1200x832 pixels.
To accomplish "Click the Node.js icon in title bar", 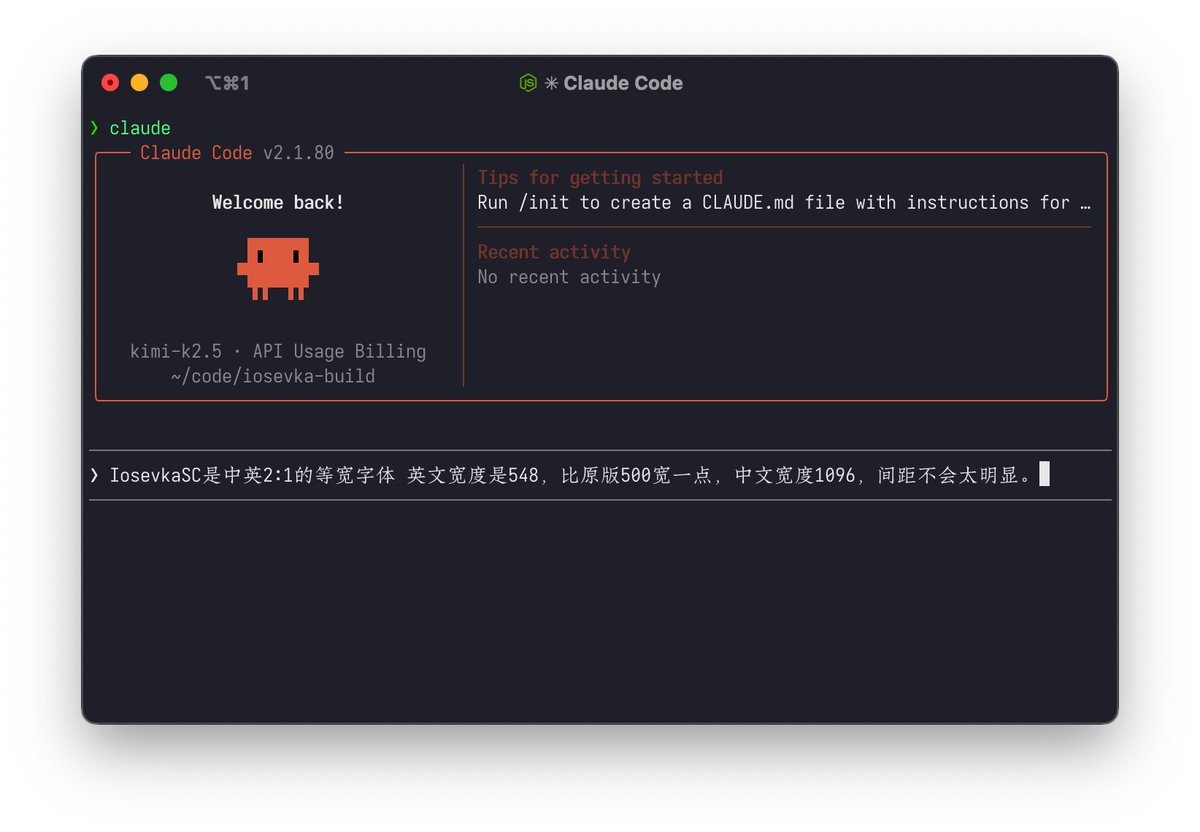I will coord(528,83).
